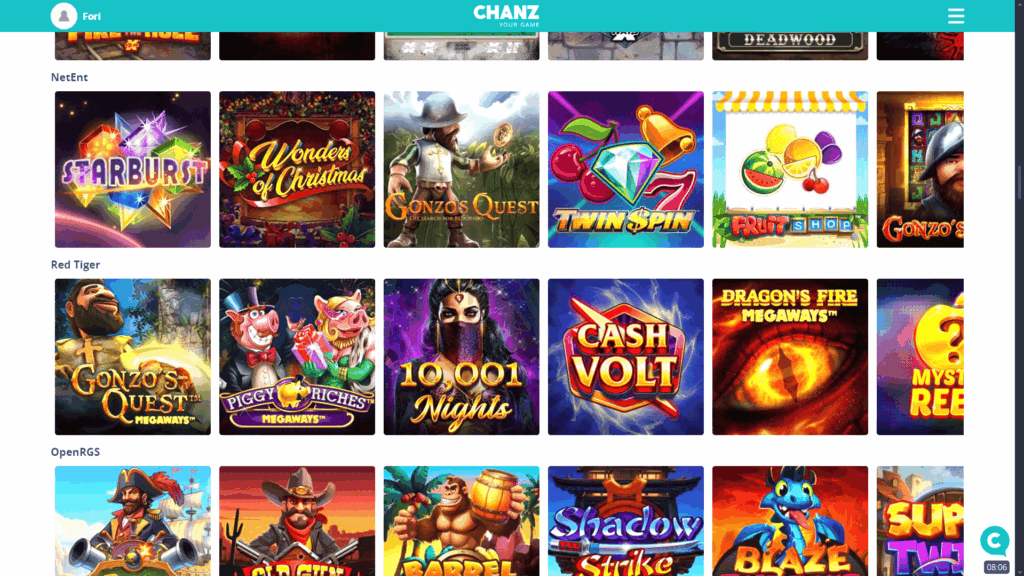Click the Fori username label
Image resolution: width=1024 pixels, height=576 pixels.
point(91,16)
